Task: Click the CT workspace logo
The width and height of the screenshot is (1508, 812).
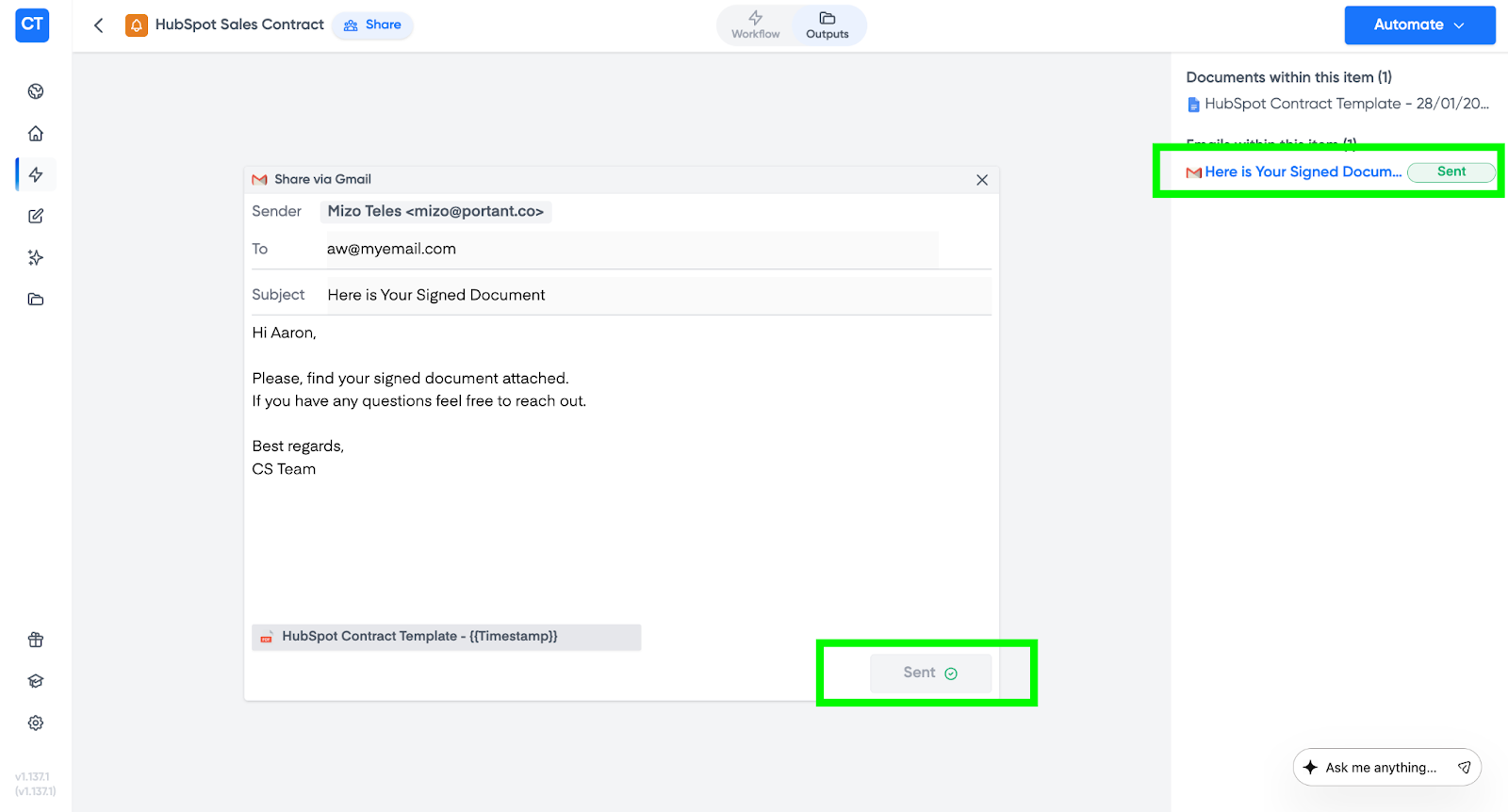Action: [x=32, y=25]
